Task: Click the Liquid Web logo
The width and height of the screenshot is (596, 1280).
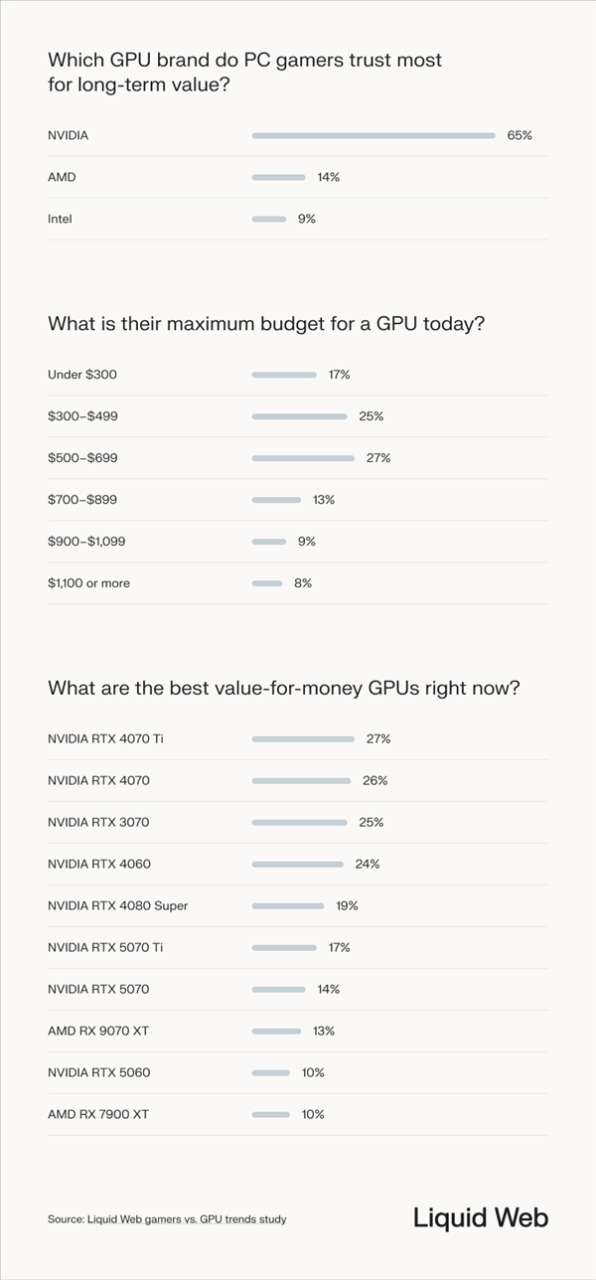Action: coord(481,1217)
